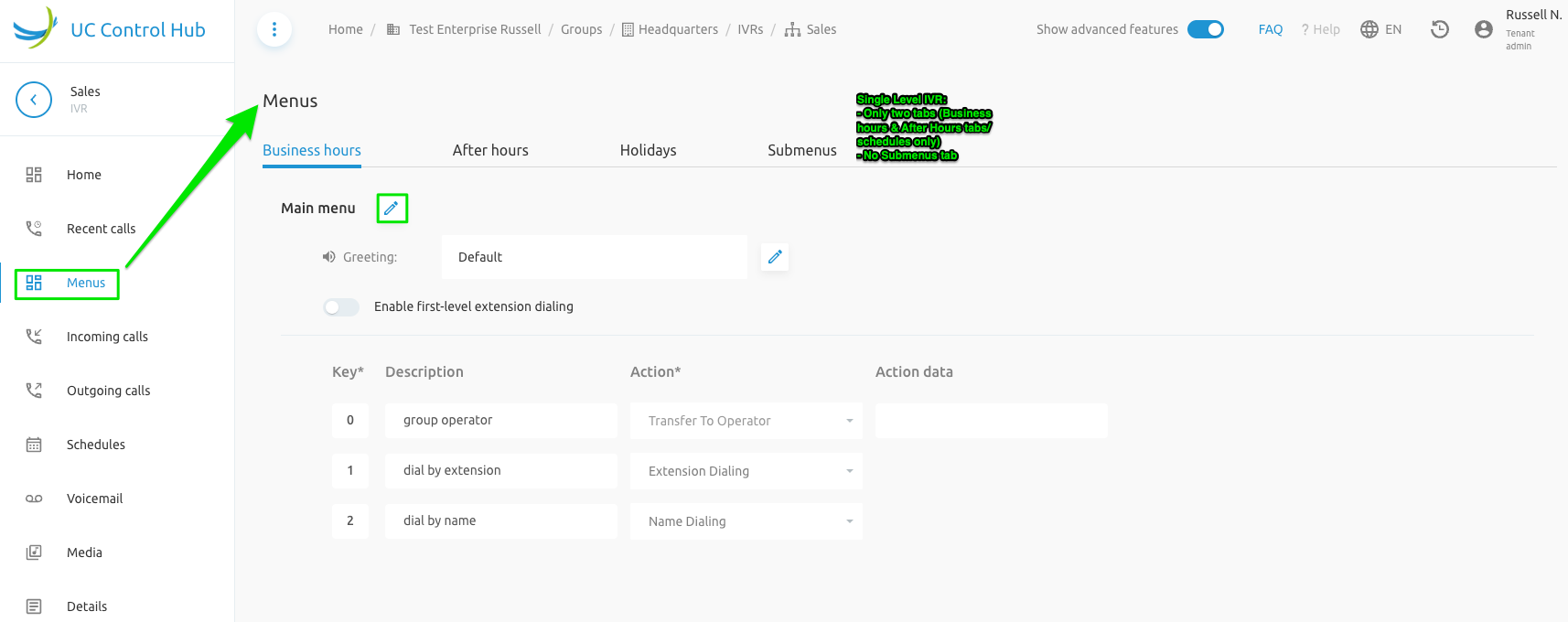Click the back arrow next to Sales IVR
Screen dimensions: 1568x622
[x=34, y=100]
